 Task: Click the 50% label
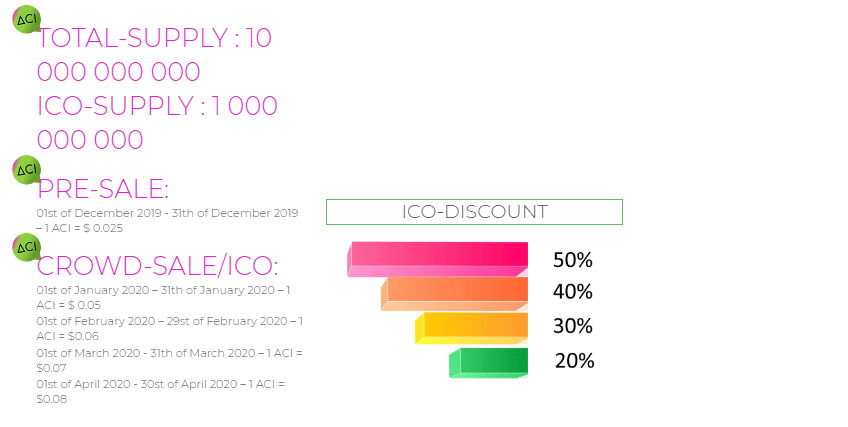point(573,260)
